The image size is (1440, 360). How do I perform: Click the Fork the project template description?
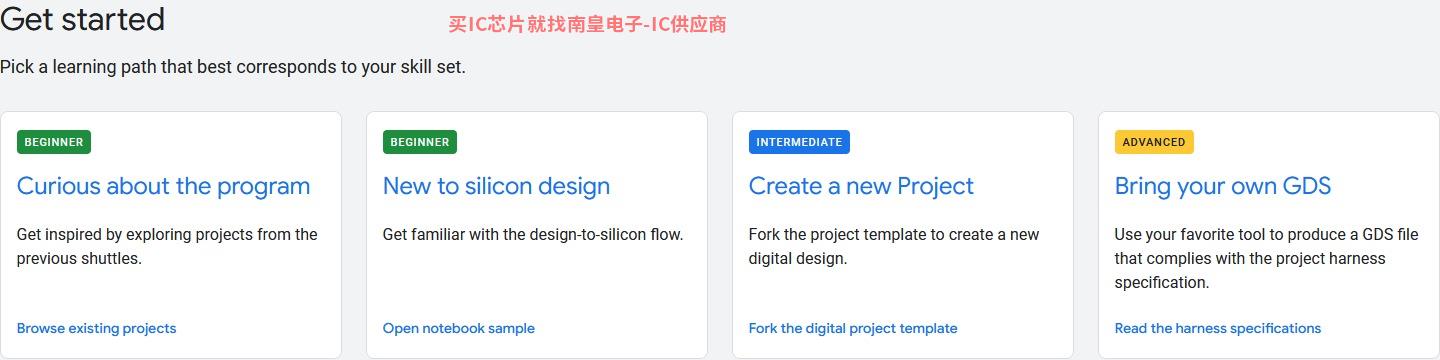click(x=894, y=246)
